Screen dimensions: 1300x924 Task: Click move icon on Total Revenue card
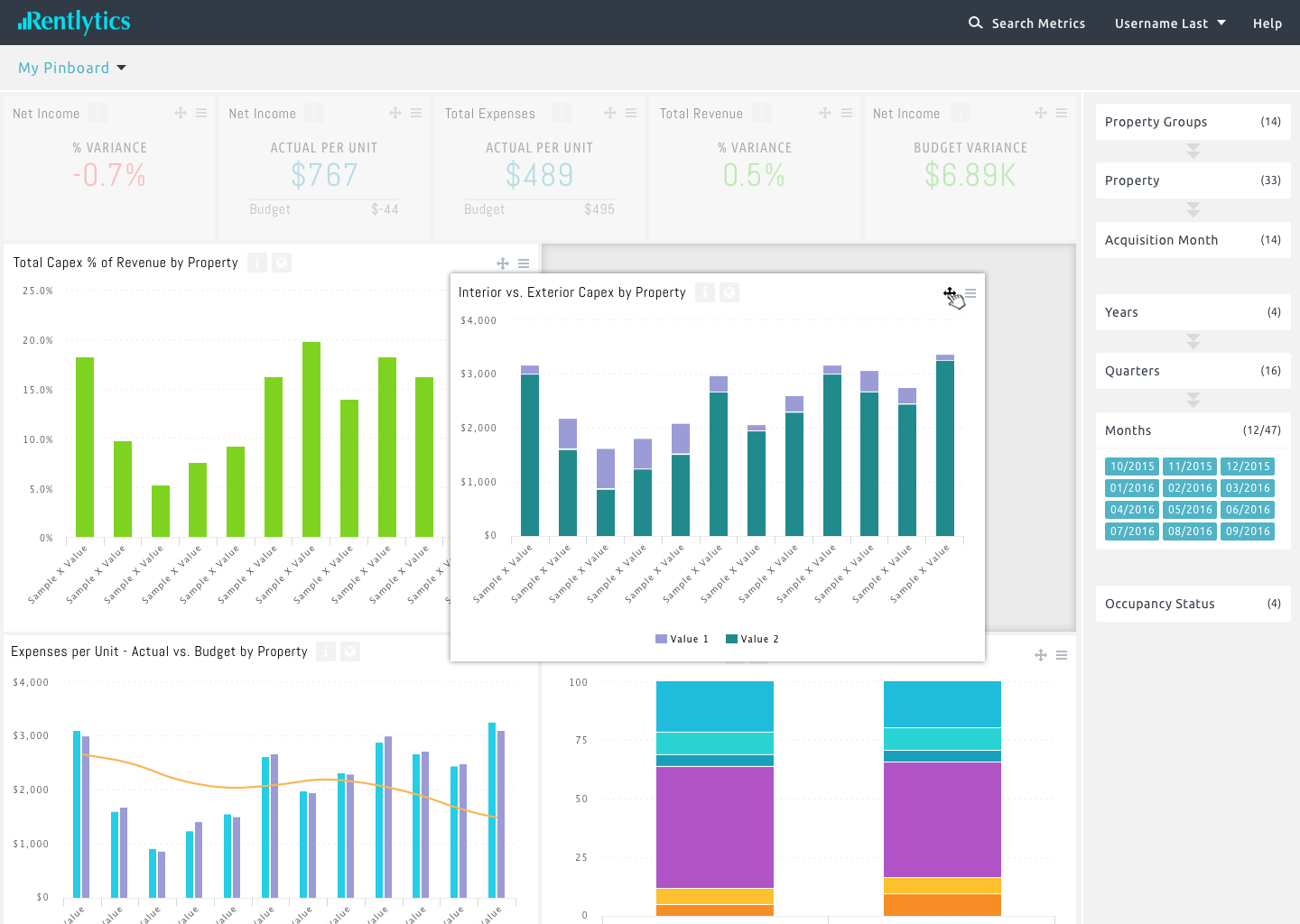825,113
